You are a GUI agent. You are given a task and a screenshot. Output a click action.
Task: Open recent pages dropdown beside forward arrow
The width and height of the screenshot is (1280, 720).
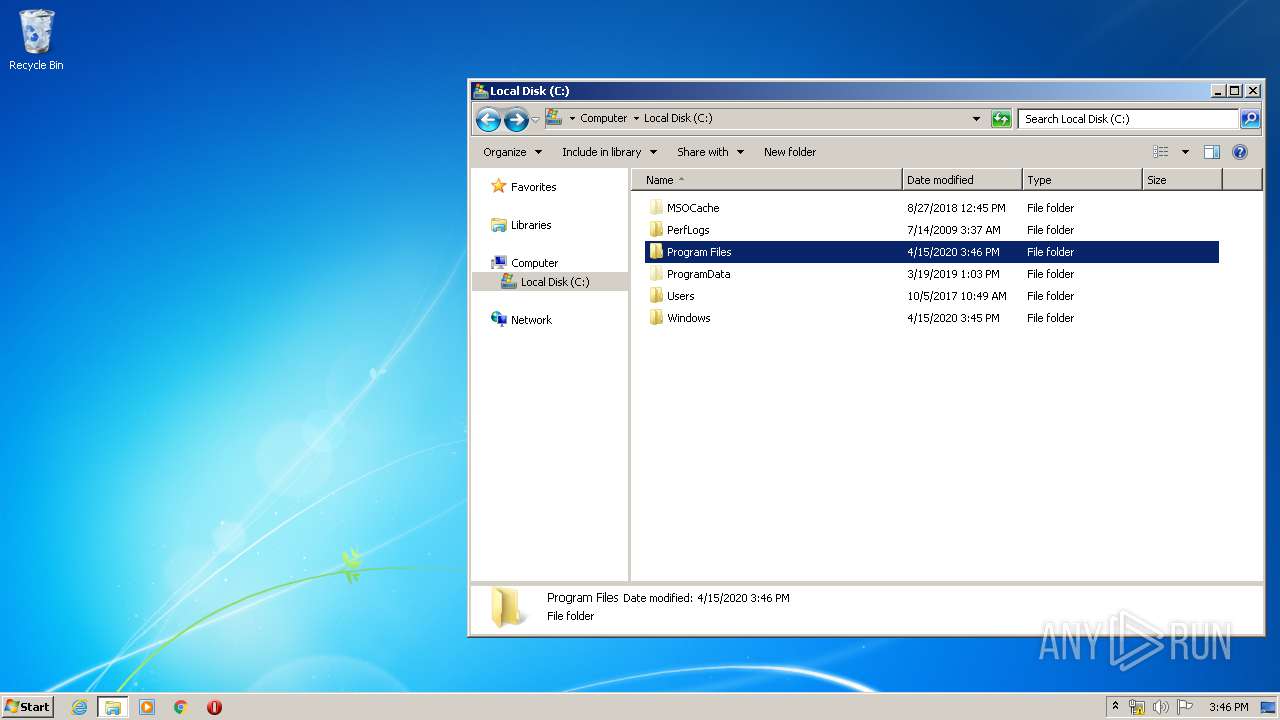(535, 120)
